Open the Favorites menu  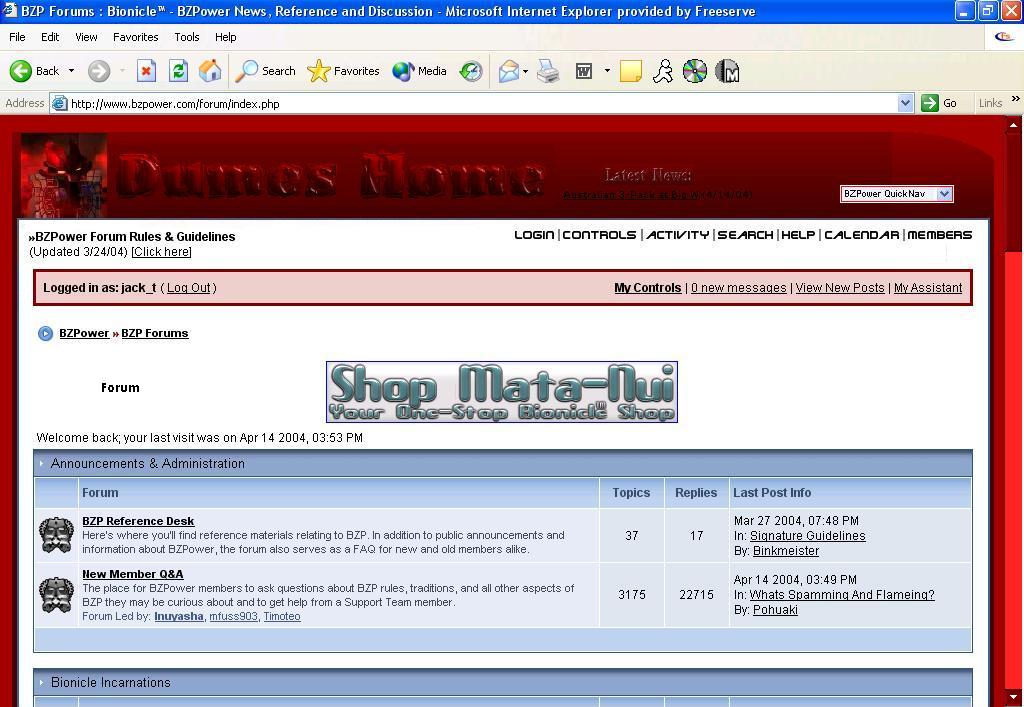click(135, 37)
